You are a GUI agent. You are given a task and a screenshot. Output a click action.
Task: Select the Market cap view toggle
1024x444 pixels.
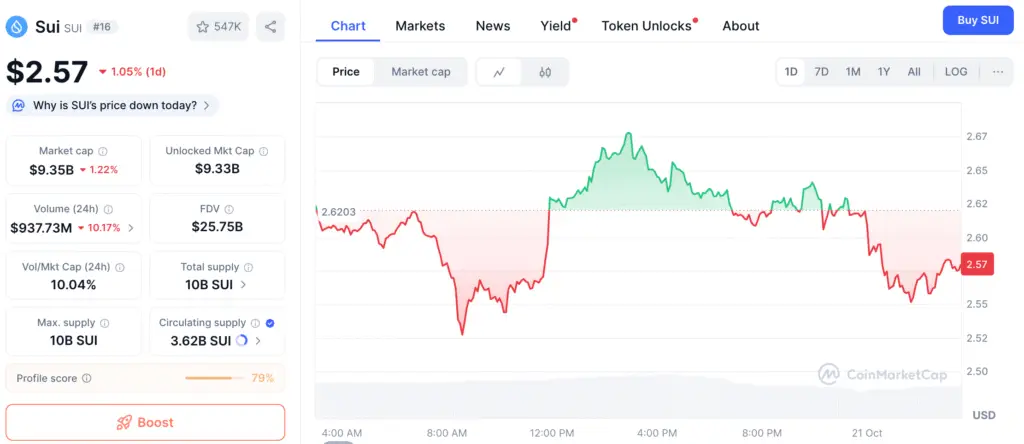pos(420,72)
